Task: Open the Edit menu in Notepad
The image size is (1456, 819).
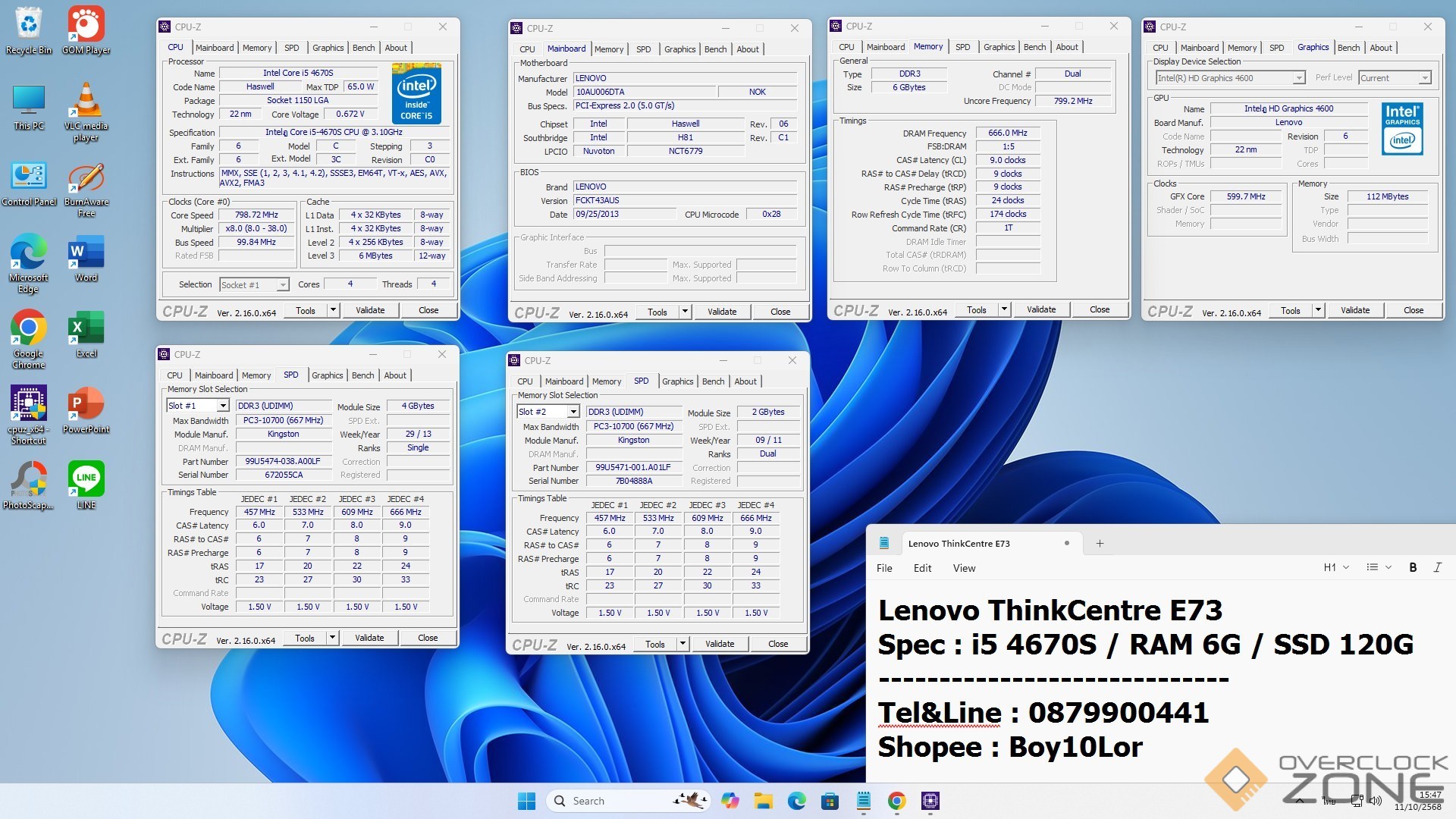Action: point(922,568)
